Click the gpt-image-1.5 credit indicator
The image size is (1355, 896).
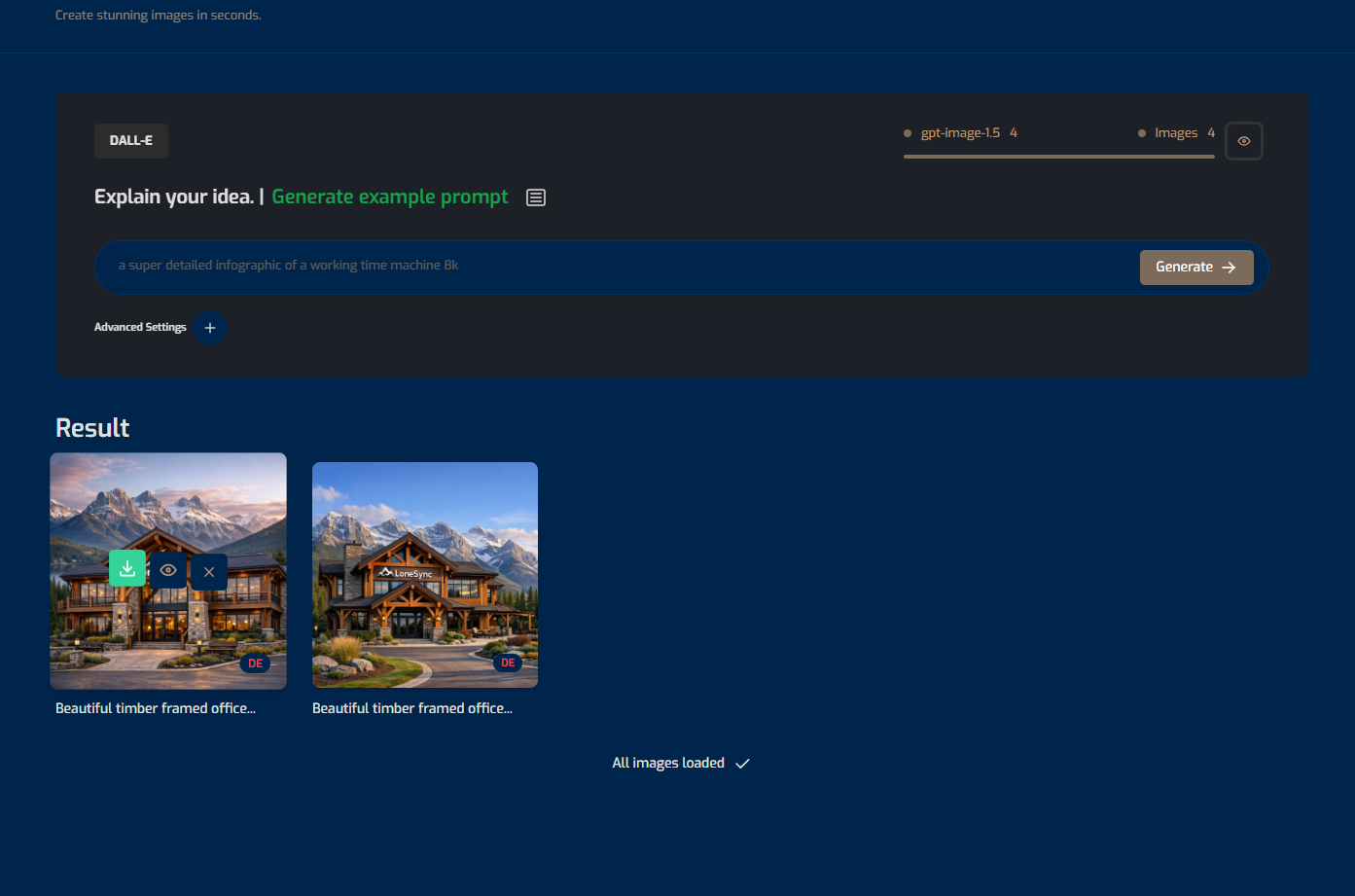click(x=960, y=133)
